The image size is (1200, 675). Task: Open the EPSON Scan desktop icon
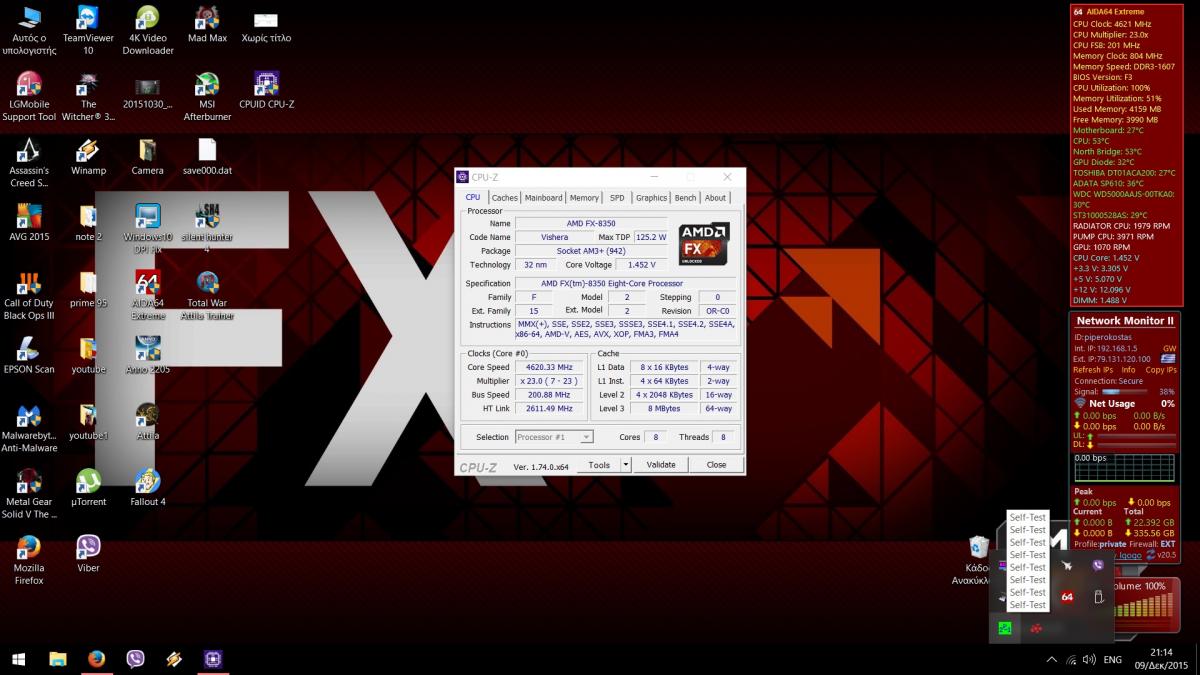point(29,354)
